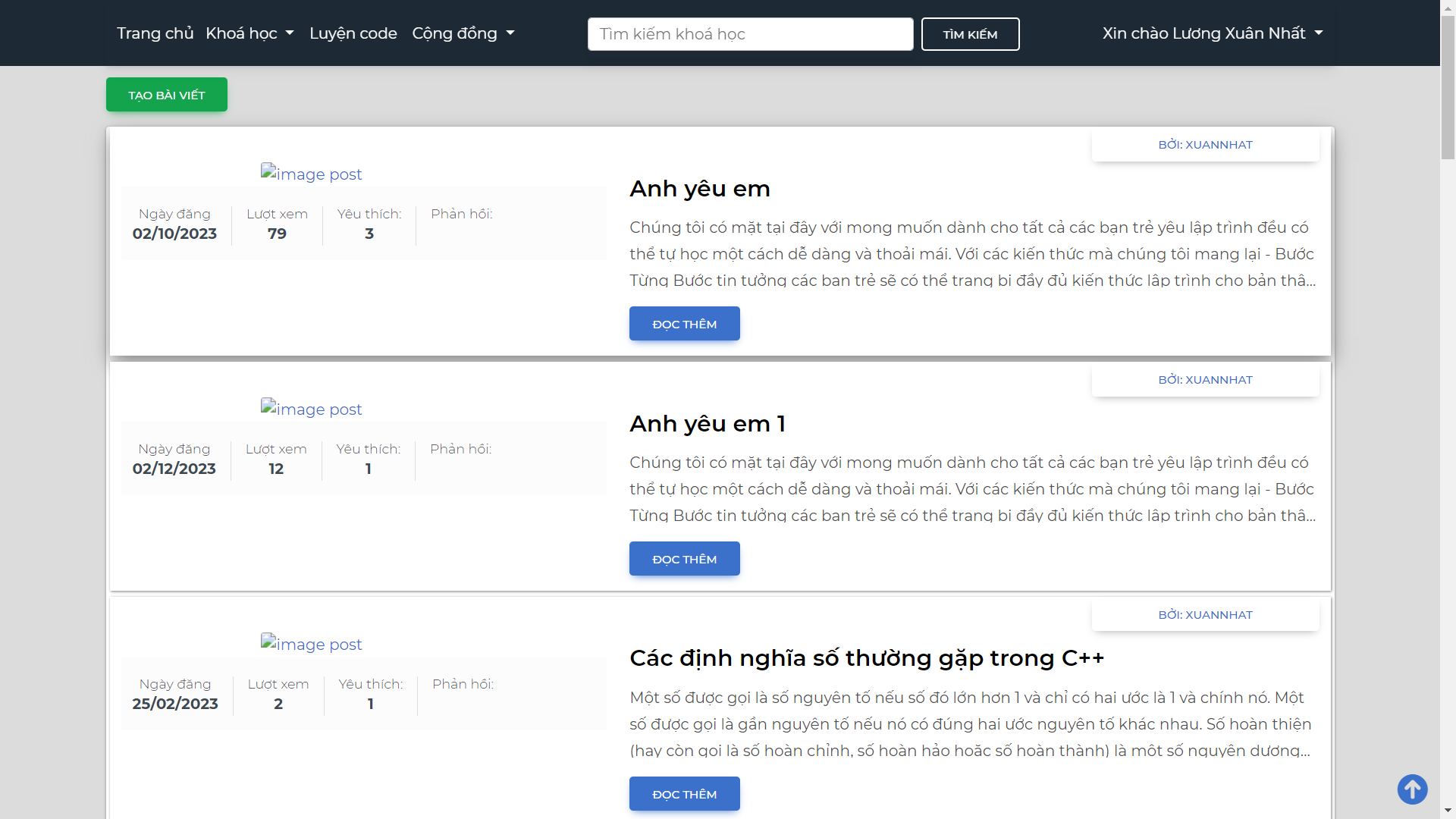The image size is (1456, 819).
Task: Click inside the 'Tìm kiếm khoá học' search field
Action: click(x=749, y=33)
